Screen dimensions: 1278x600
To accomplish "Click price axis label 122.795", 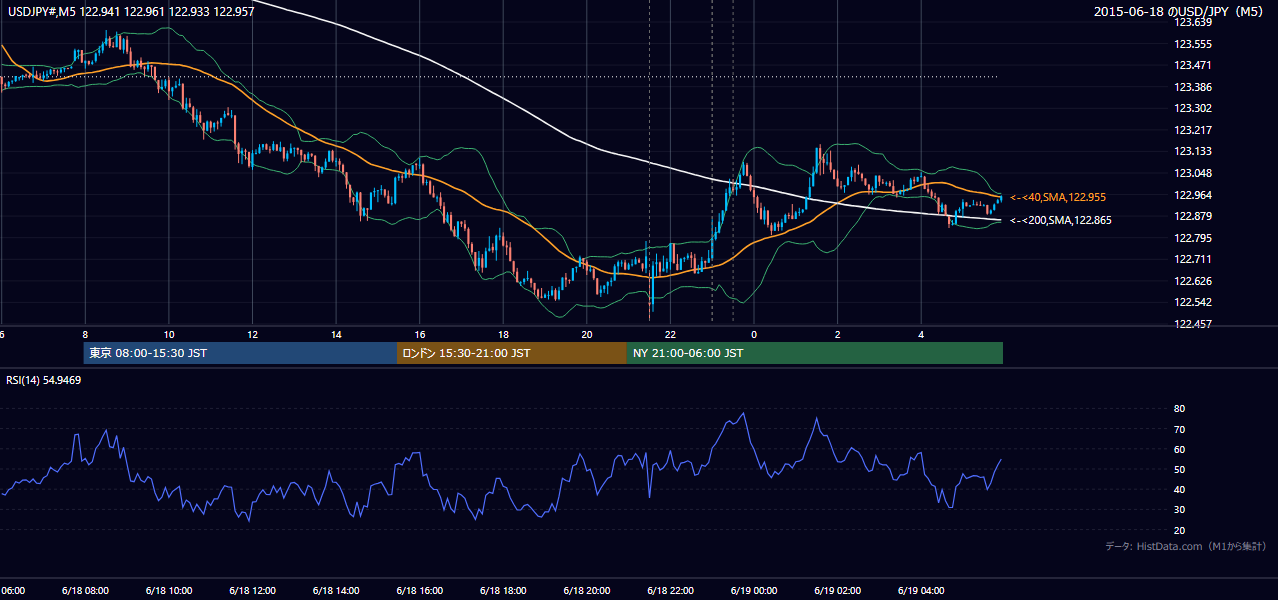I will [x=1195, y=238].
